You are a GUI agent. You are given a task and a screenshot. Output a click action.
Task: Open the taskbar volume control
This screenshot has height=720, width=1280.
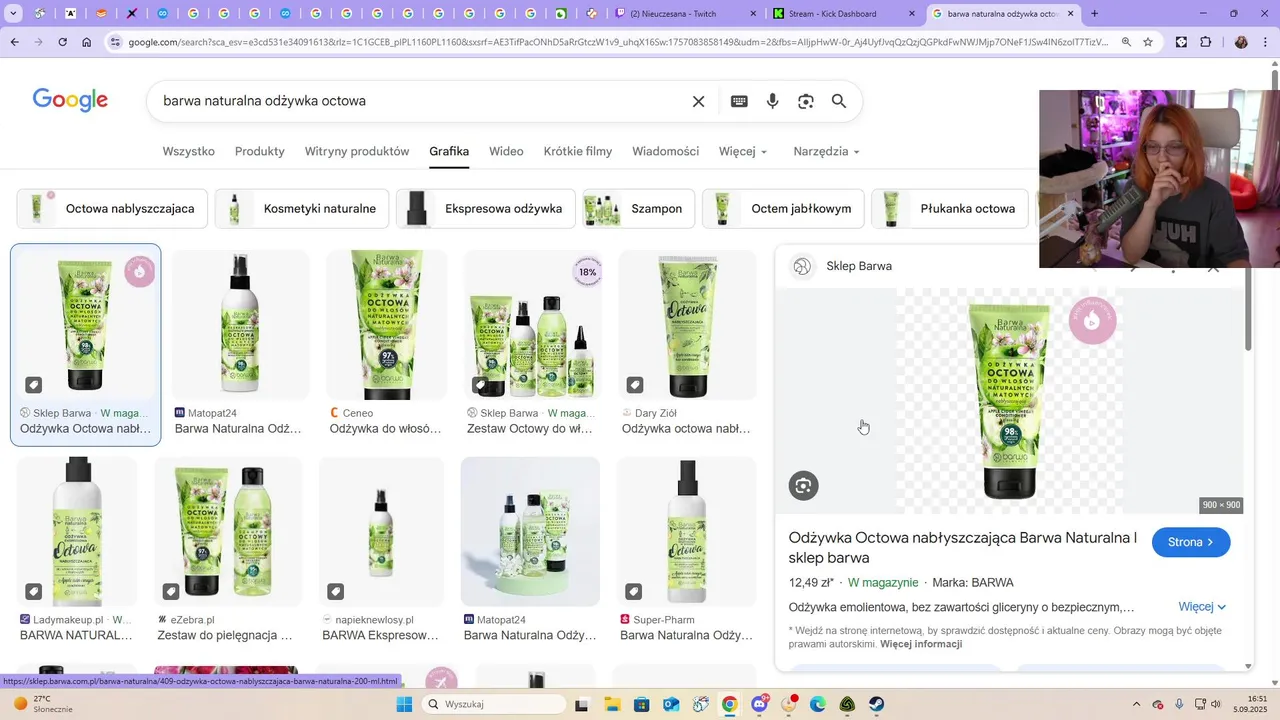click(1216, 704)
